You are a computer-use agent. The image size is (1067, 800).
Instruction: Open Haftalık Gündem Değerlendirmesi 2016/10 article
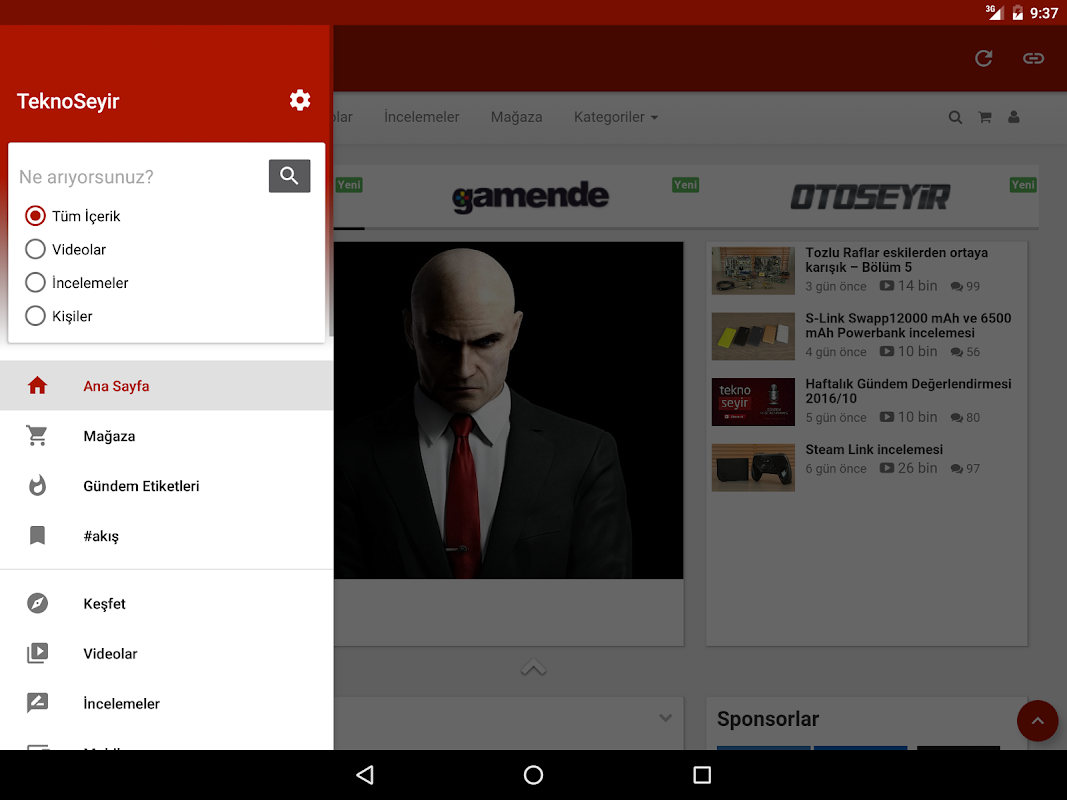(x=908, y=391)
